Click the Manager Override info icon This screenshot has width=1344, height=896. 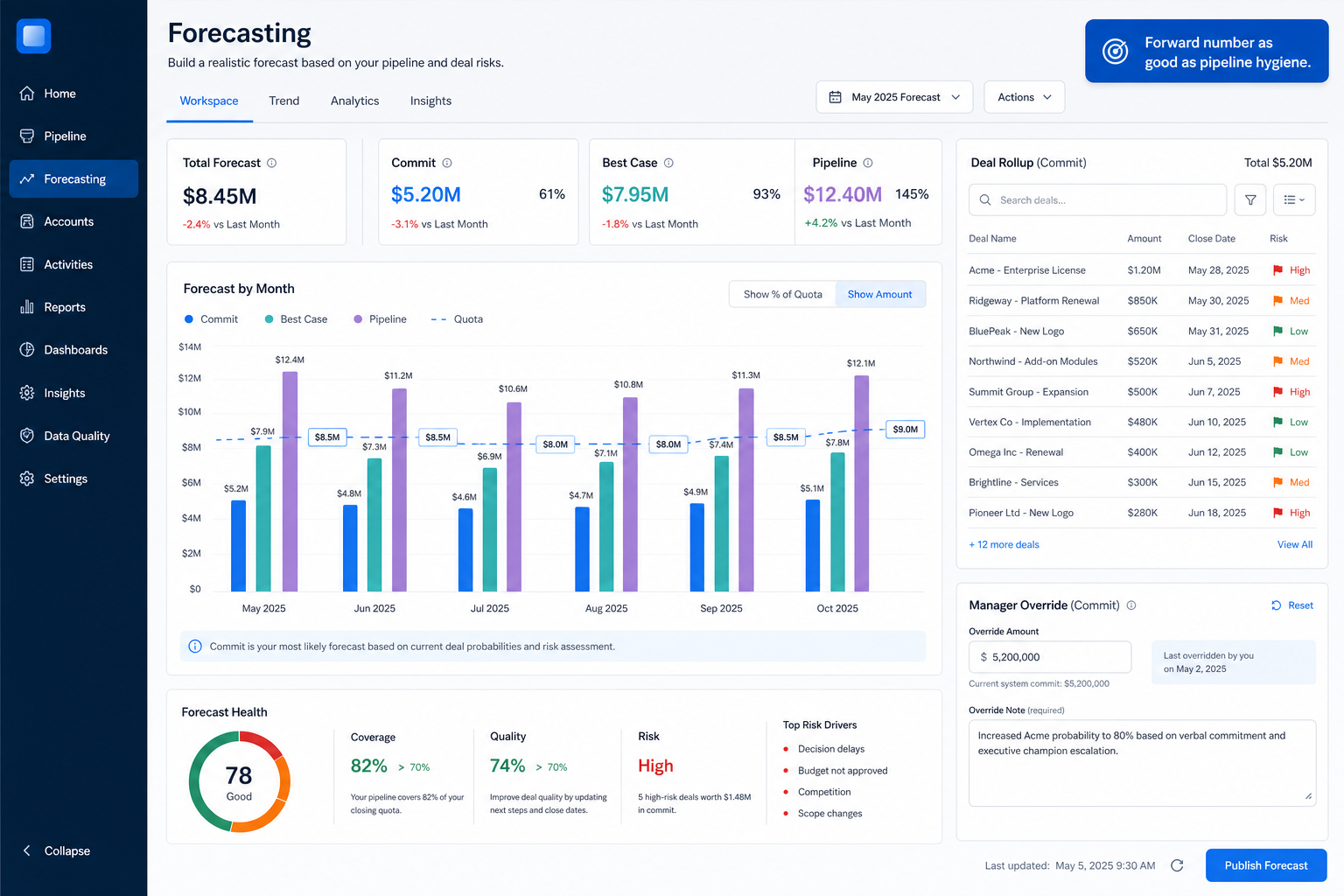click(x=1131, y=605)
